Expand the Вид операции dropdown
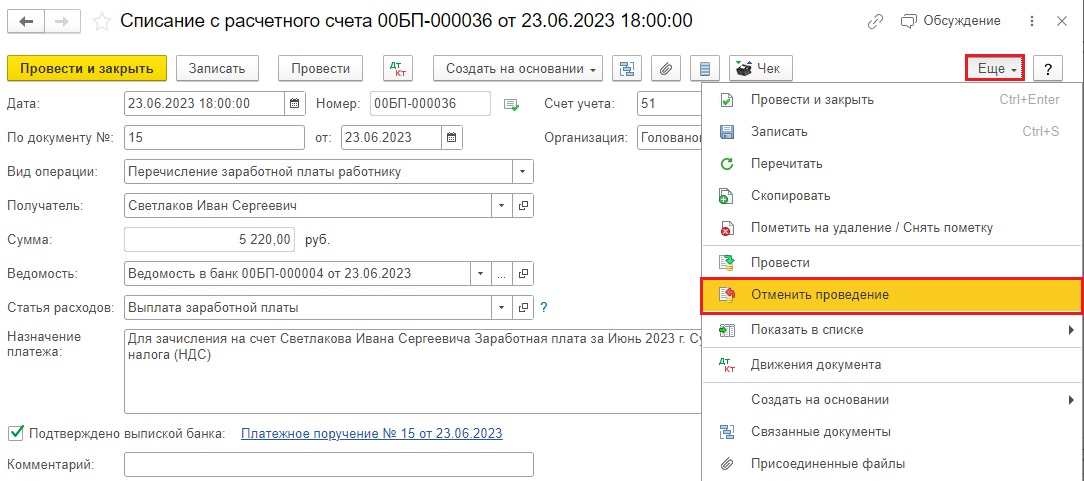The width and height of the screenshot is (1084, 481). (523, 171)
